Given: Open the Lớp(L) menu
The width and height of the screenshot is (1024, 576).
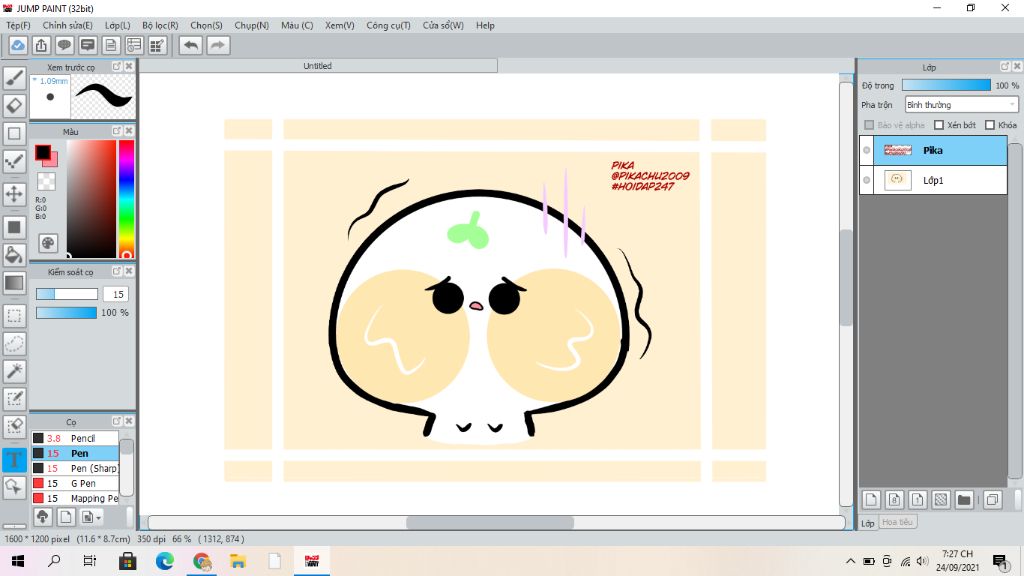Looking at the screenshot, I should click(118, 25).
